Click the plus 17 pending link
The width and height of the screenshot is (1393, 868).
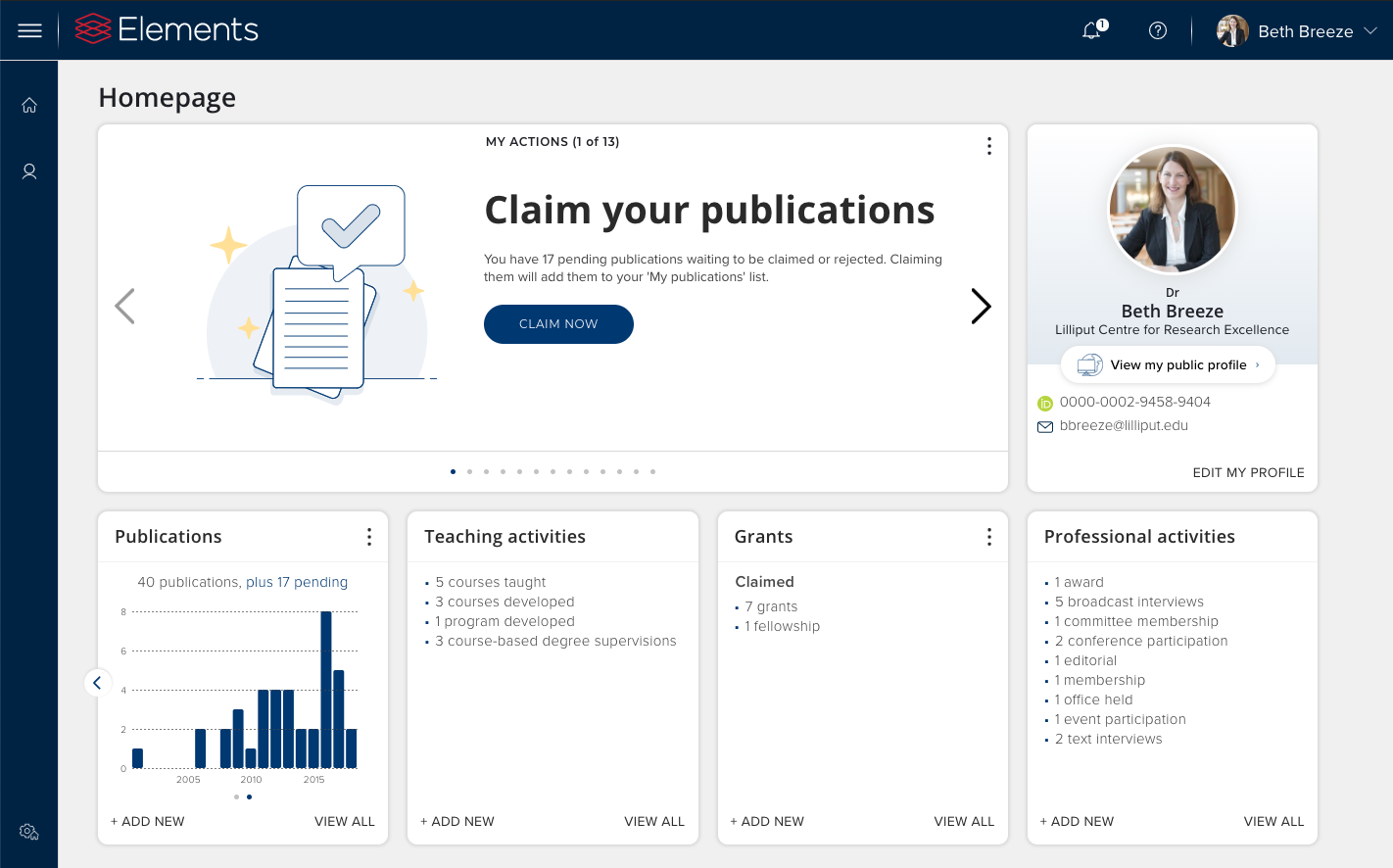pyautogui.click(x=297, y=582)
